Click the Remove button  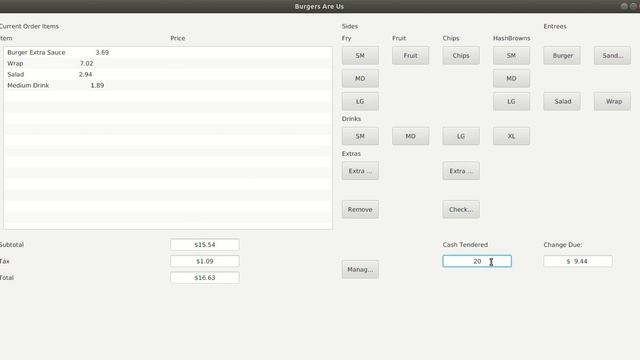point(360,209)
